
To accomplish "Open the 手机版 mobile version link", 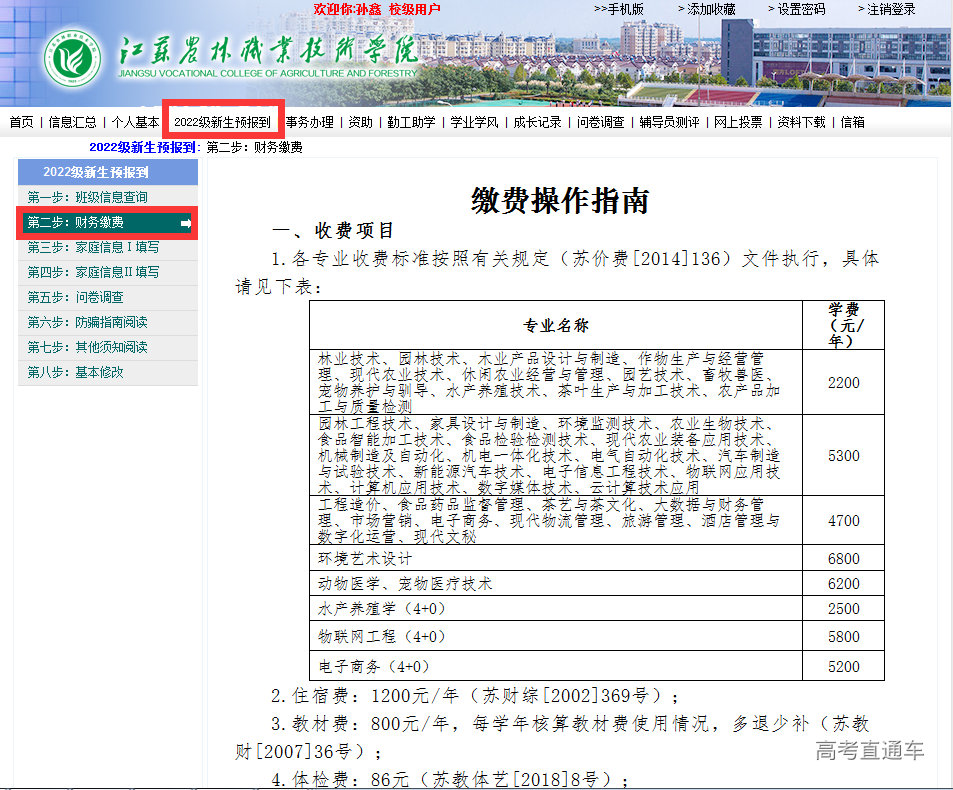I will coord(619,9).
